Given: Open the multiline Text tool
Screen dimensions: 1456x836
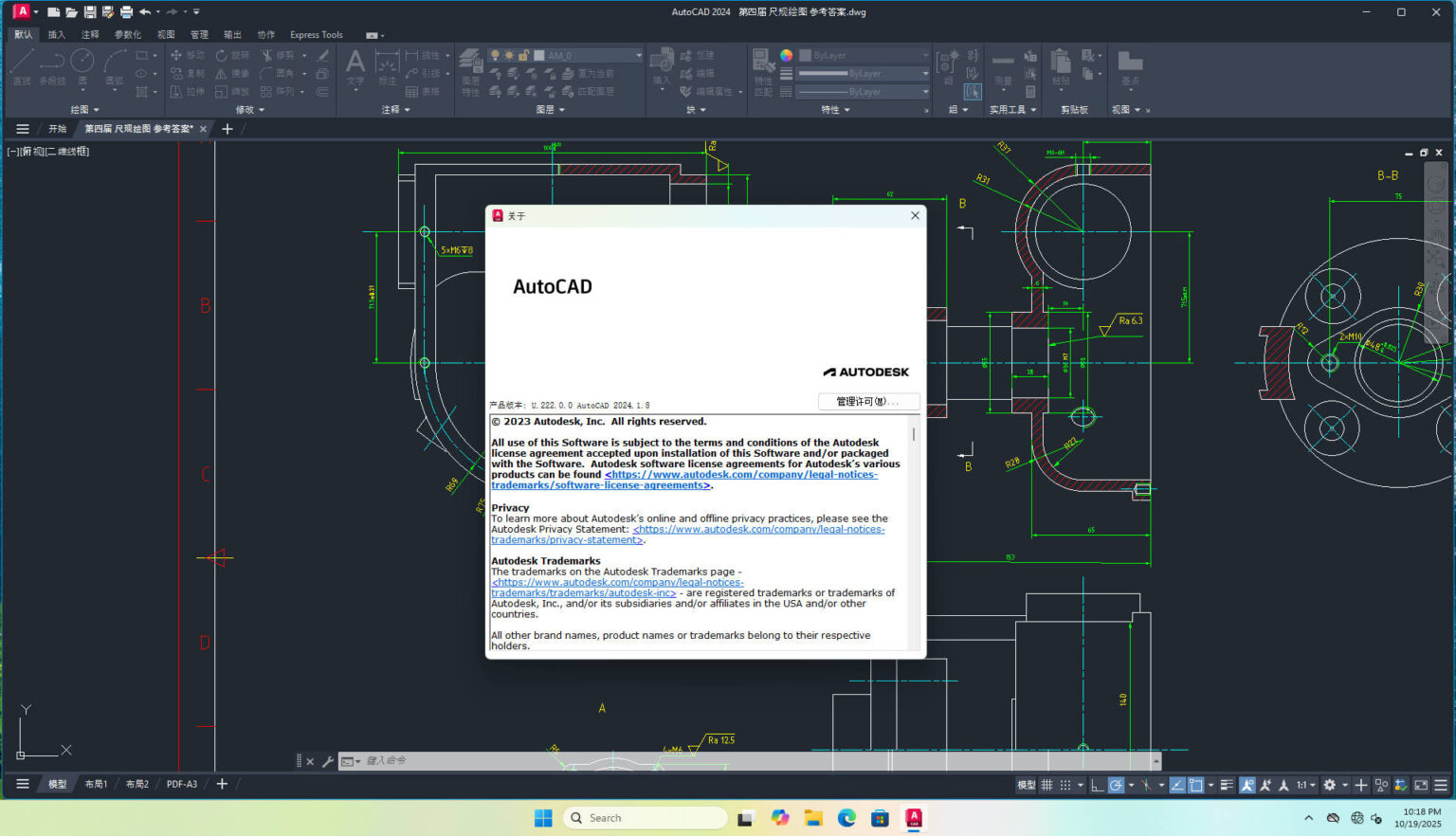Looking at the screenshot, I should tap(354, 66).
